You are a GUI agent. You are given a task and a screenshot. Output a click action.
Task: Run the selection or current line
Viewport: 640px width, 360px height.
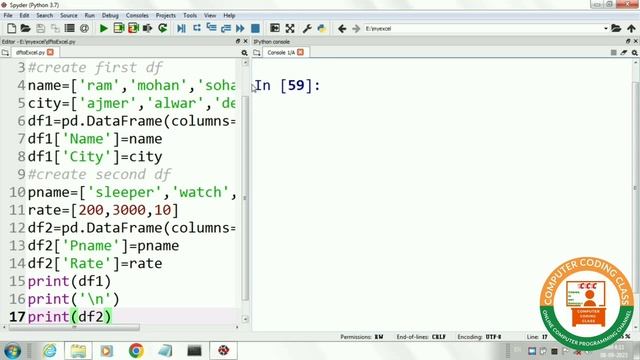[148, 29]
